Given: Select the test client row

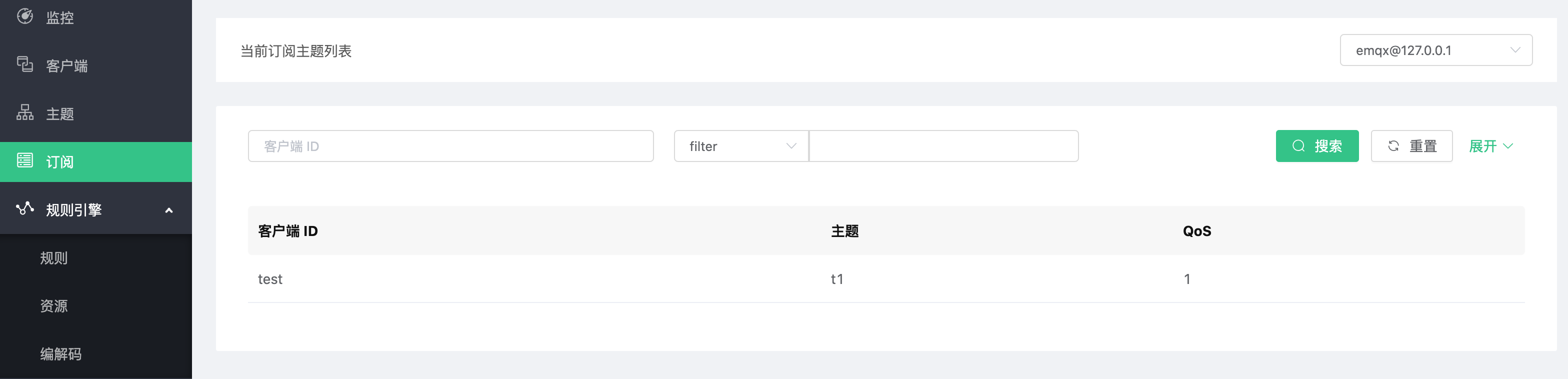Looking at the screenshot, I should click(x=270, y=279).
